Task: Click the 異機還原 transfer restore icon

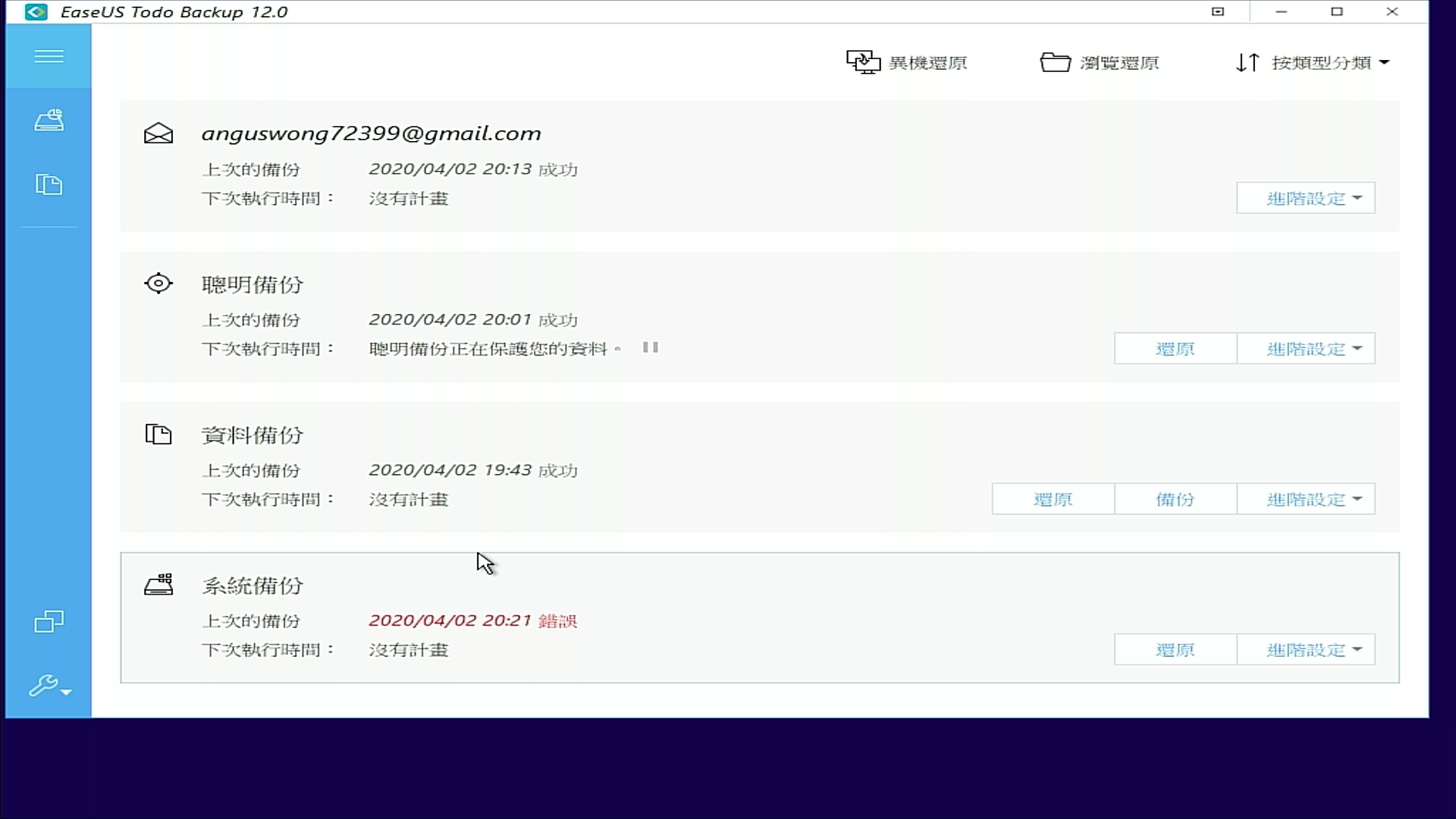Action: [x=863, y=62]
